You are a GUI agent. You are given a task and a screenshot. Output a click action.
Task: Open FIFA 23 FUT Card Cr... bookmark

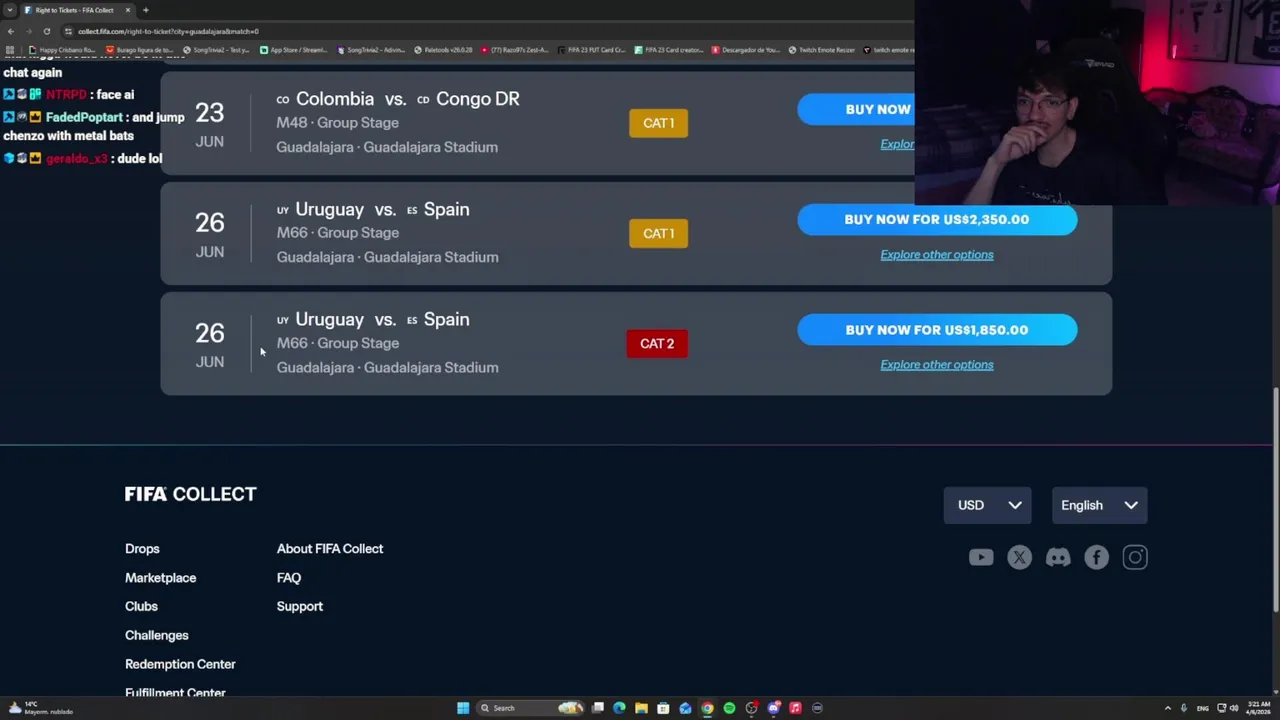tap(591, 50)
